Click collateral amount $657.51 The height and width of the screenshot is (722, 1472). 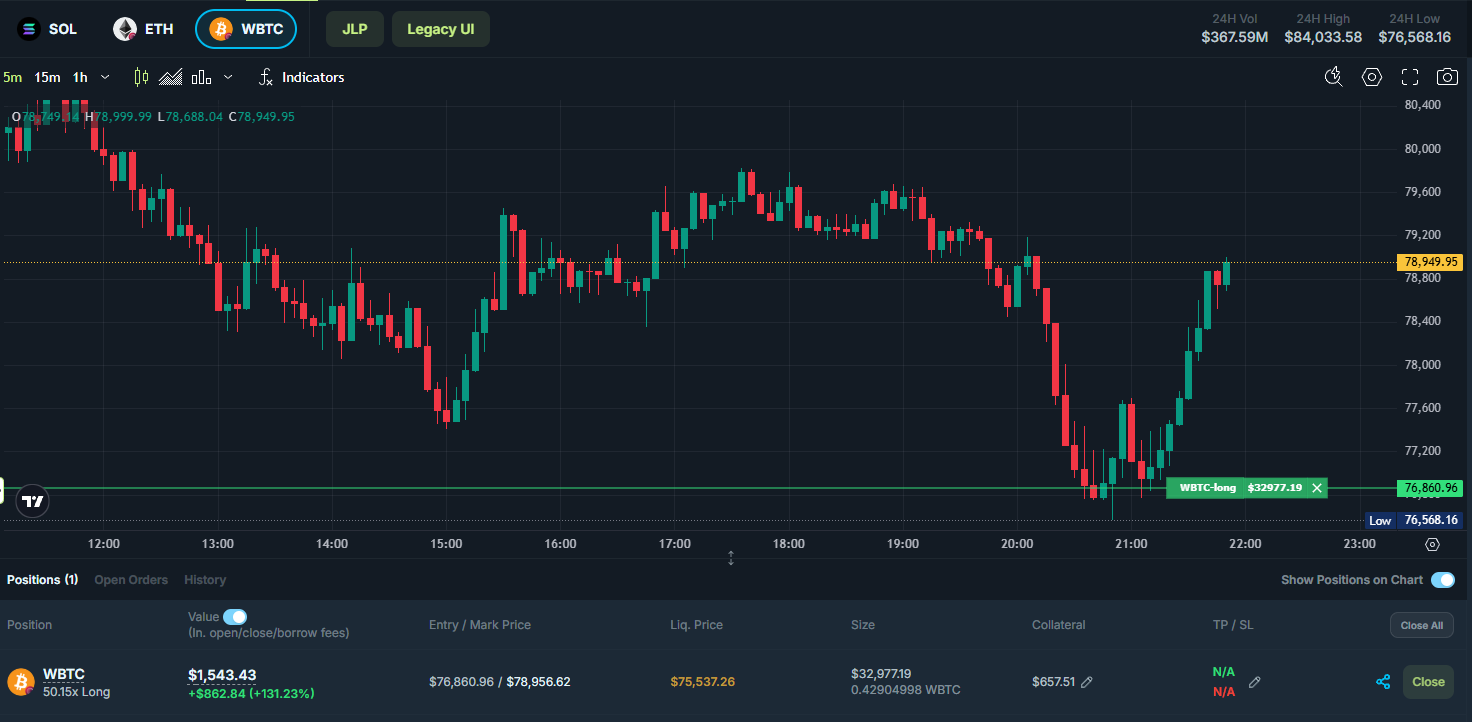point(1053,682)
